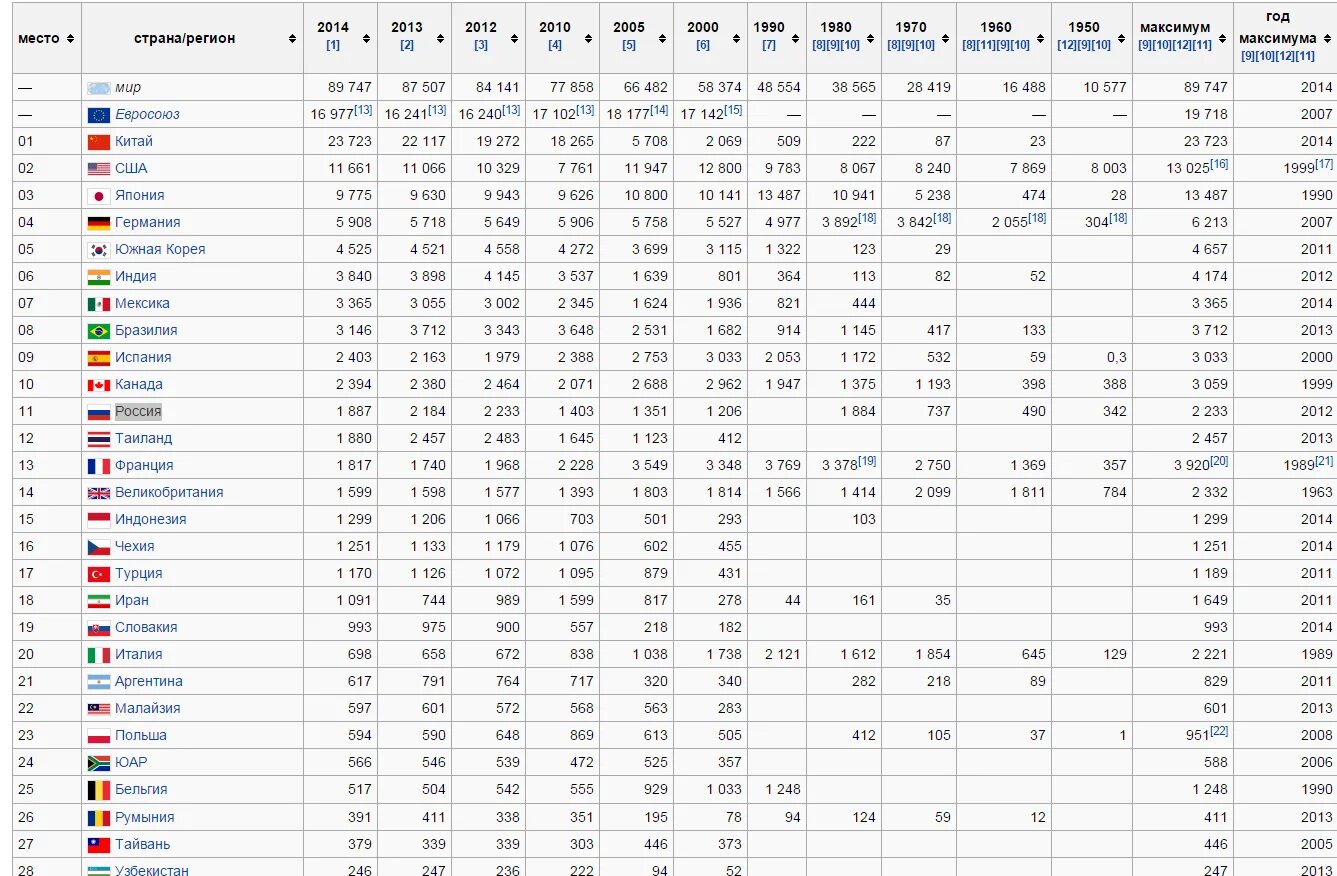
Task: Click the Russia flag icon
Action: 98,412
